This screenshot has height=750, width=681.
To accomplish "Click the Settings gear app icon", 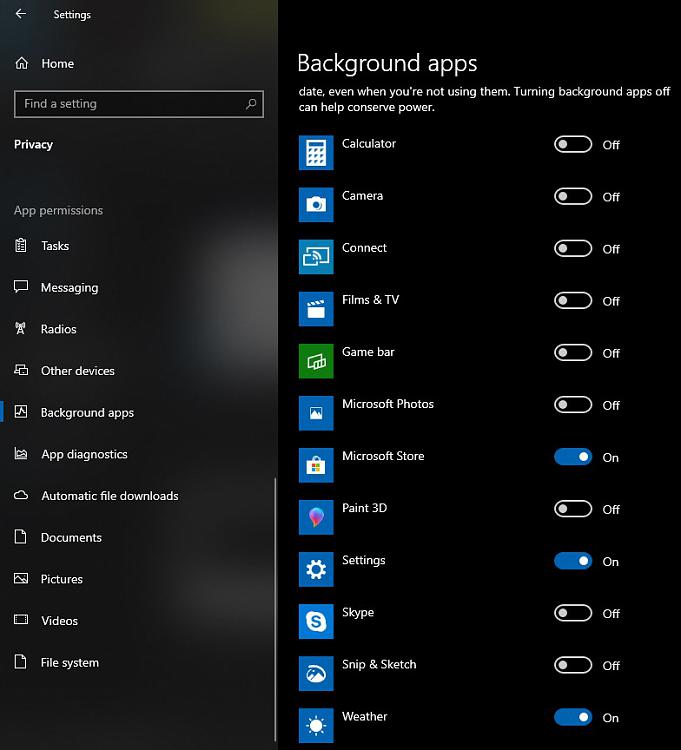I will [x=316, y=570].
